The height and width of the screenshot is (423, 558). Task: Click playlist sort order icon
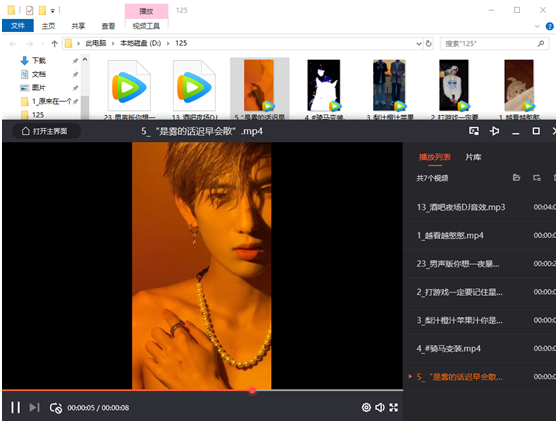[x=537, y=178]
